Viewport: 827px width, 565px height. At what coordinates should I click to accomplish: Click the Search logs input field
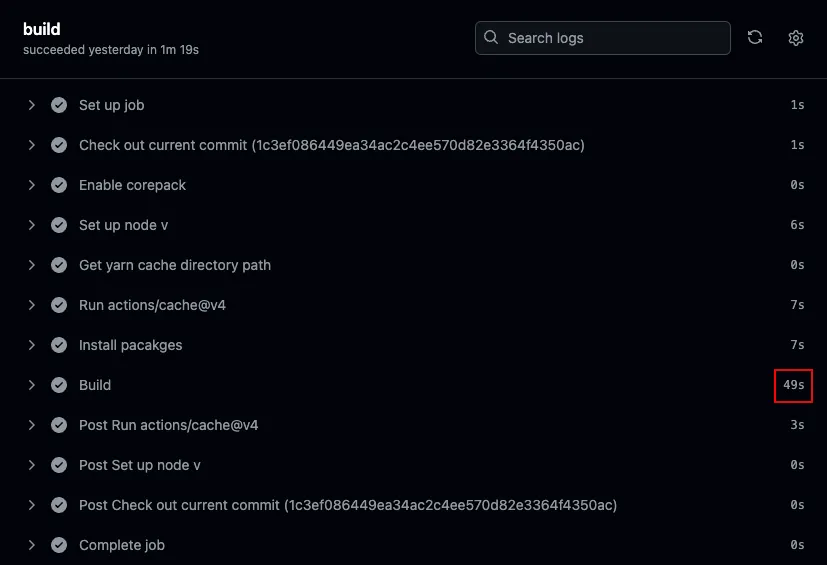tap(602, 38)
